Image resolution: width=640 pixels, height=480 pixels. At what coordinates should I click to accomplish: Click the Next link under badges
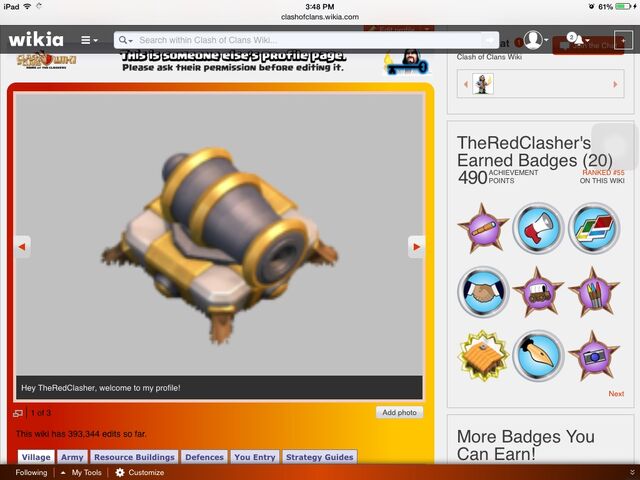(616, 393)
